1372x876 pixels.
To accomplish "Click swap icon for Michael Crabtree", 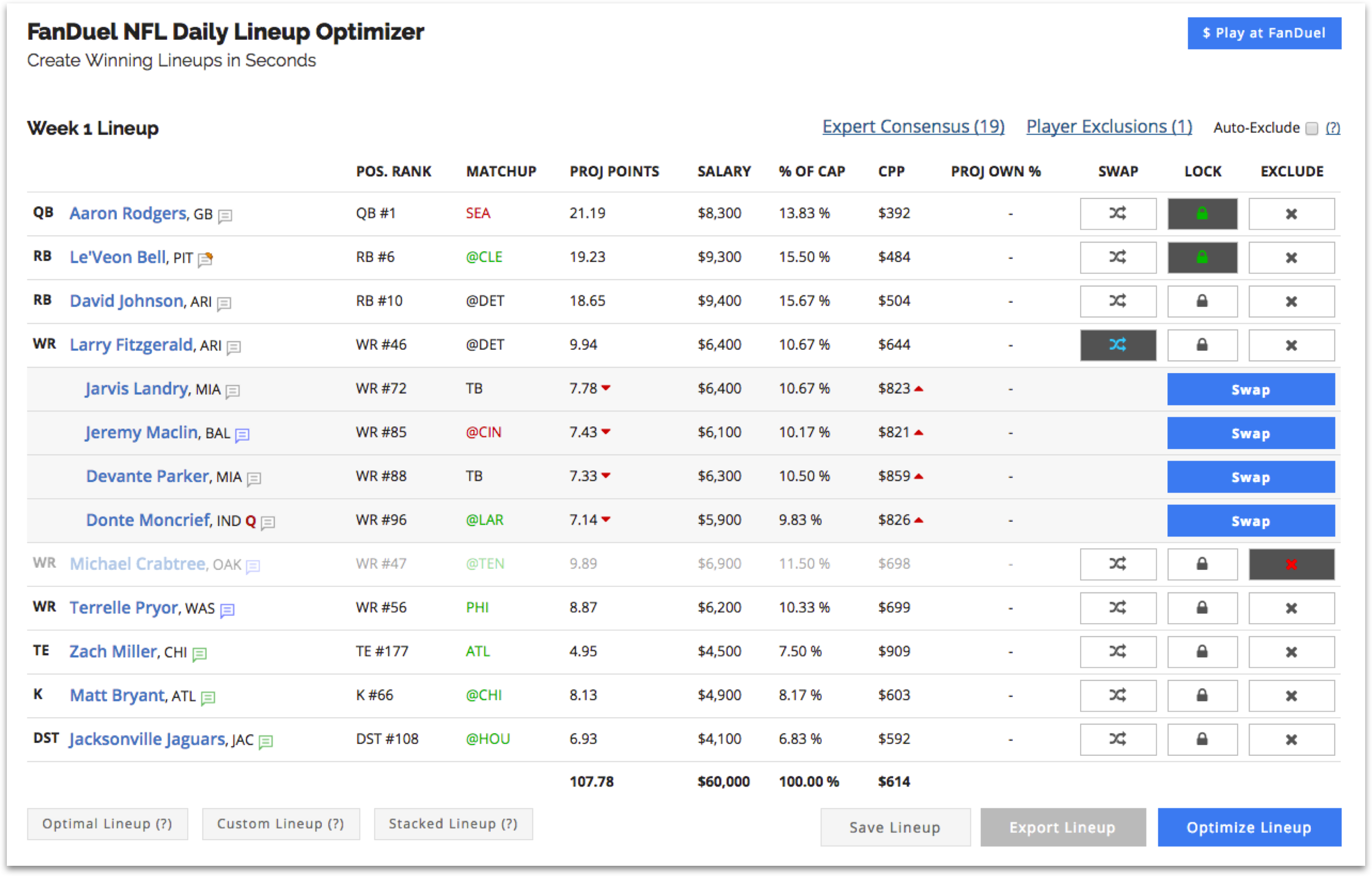I will click(x=1118, y=564).
